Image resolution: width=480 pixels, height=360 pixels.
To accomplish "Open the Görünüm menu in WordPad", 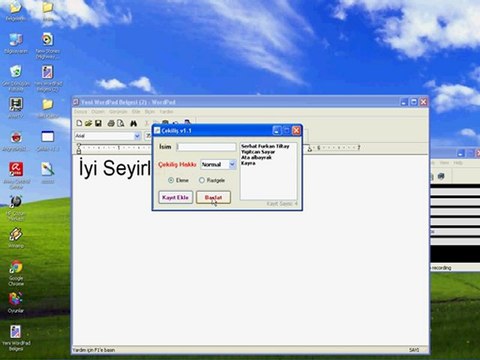I will point(118,112).
